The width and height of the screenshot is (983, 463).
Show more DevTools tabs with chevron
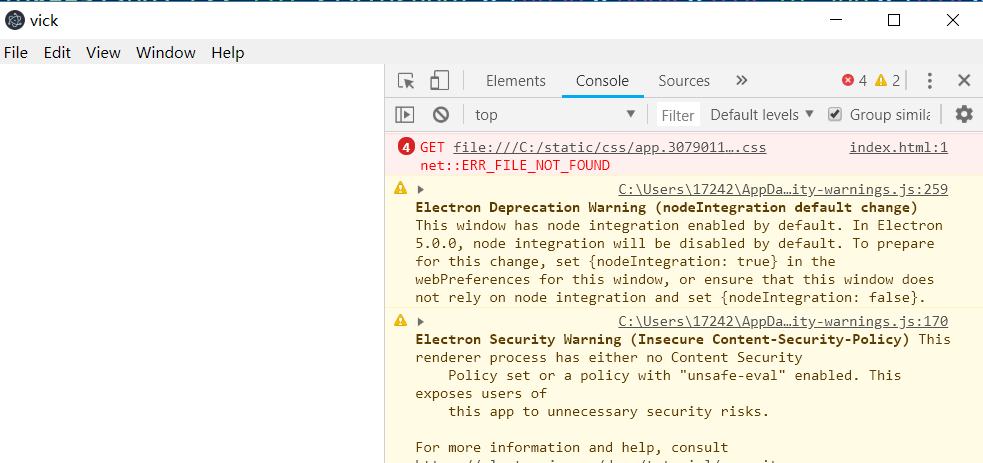[742, 80]
